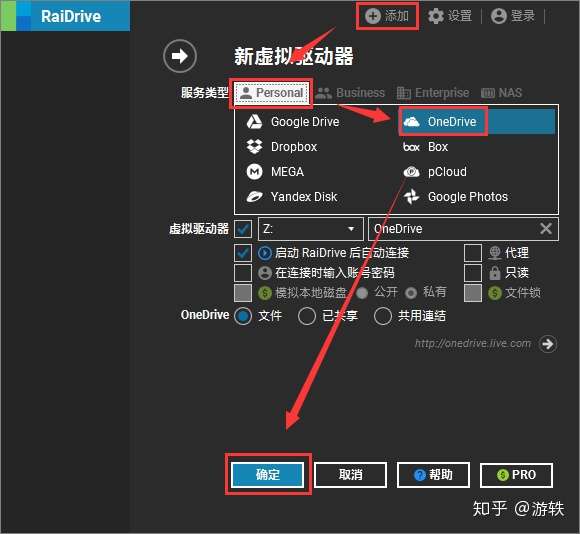Click the round arrow icon beside 新虚拟驱动器
This screenshot has height=534, width=580.
tap(180, 56)
